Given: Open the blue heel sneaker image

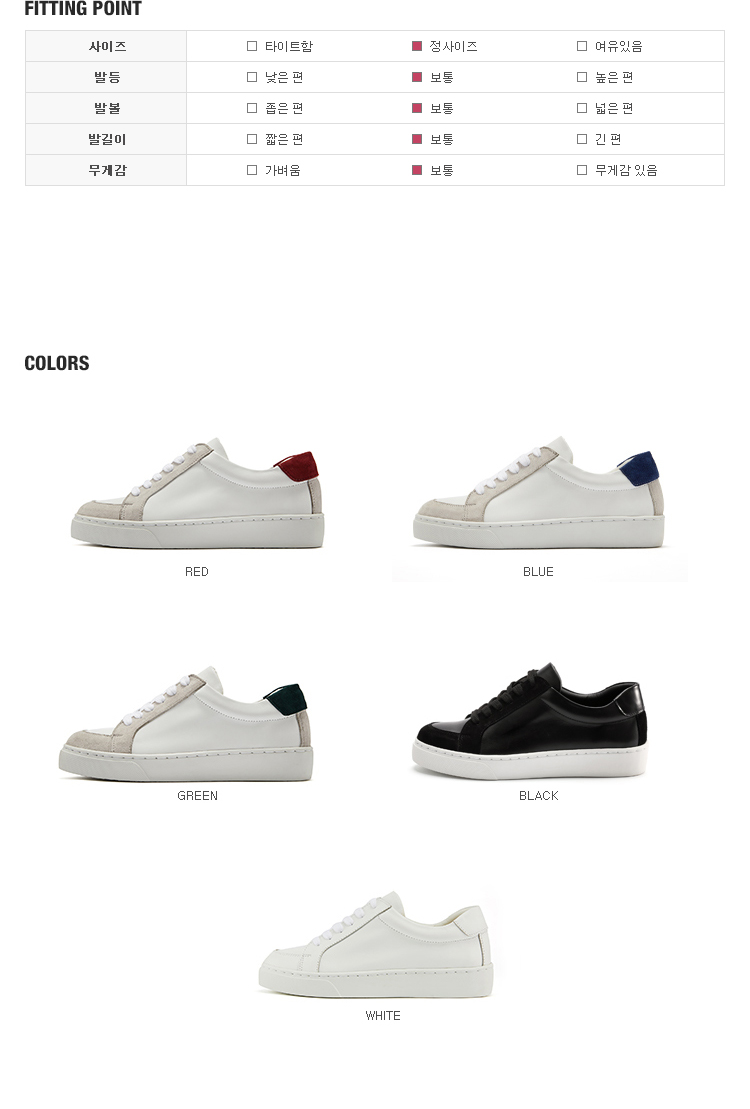Looking at the screenshot, I should pos(538,493).
